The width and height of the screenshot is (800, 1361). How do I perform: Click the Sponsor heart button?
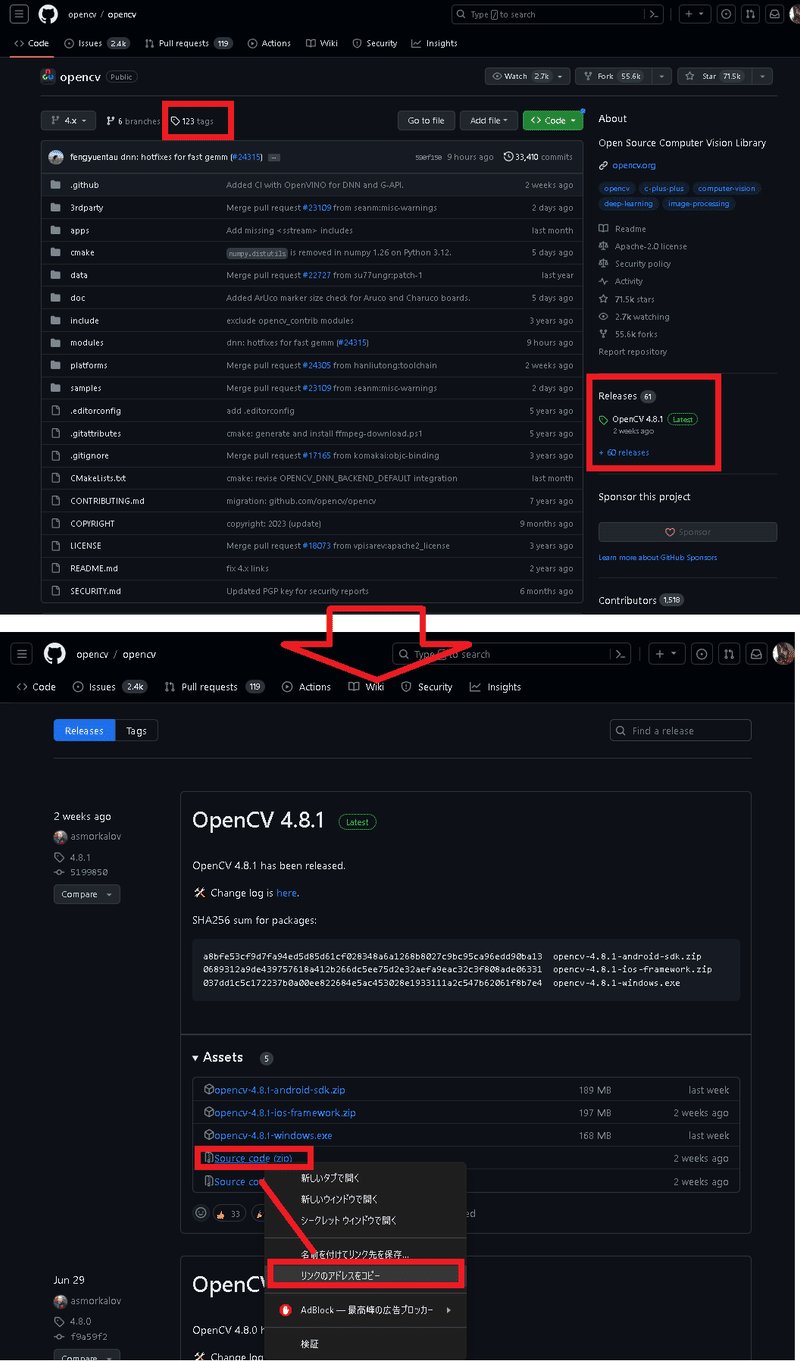point(688,531)
